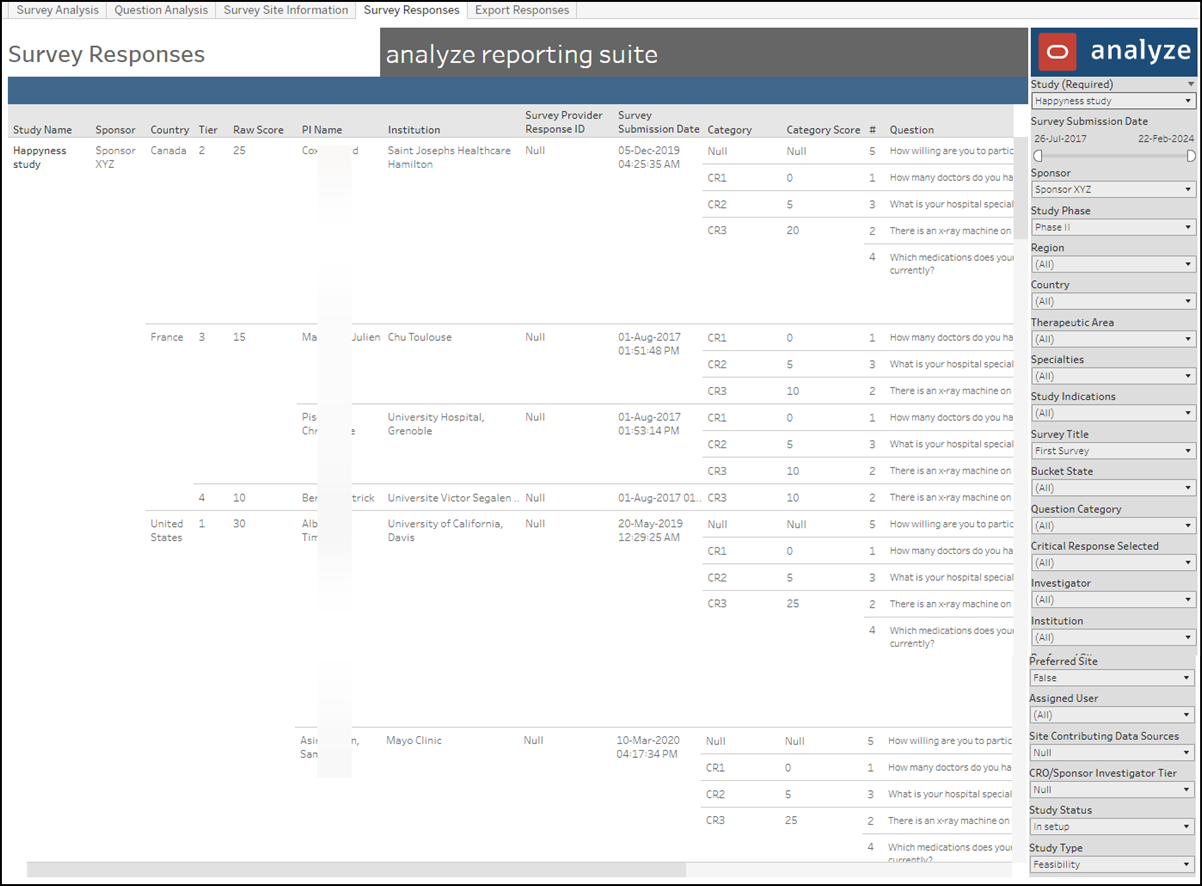The image size is (1202, 886).
Task: Click the PI Name column header
Action: (x=322, y=130)
